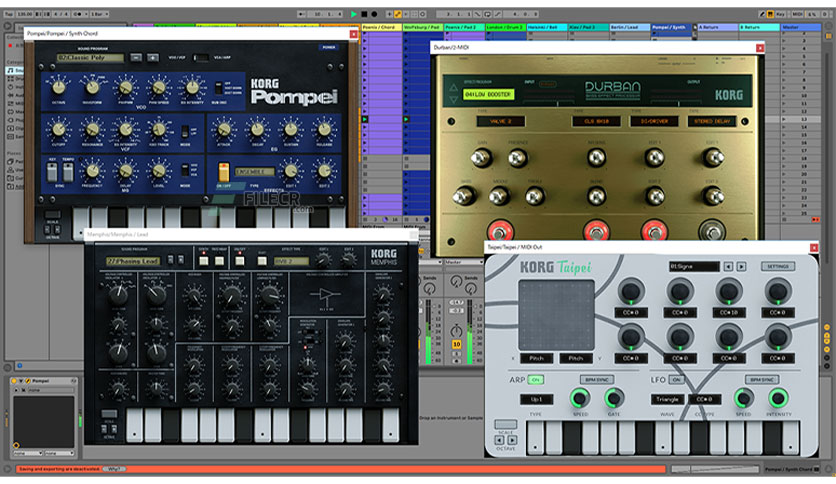Click the Memphis VCA amplifier symbol panel
The width and height of the screenshot is (836, 484).
pos(326,295)
